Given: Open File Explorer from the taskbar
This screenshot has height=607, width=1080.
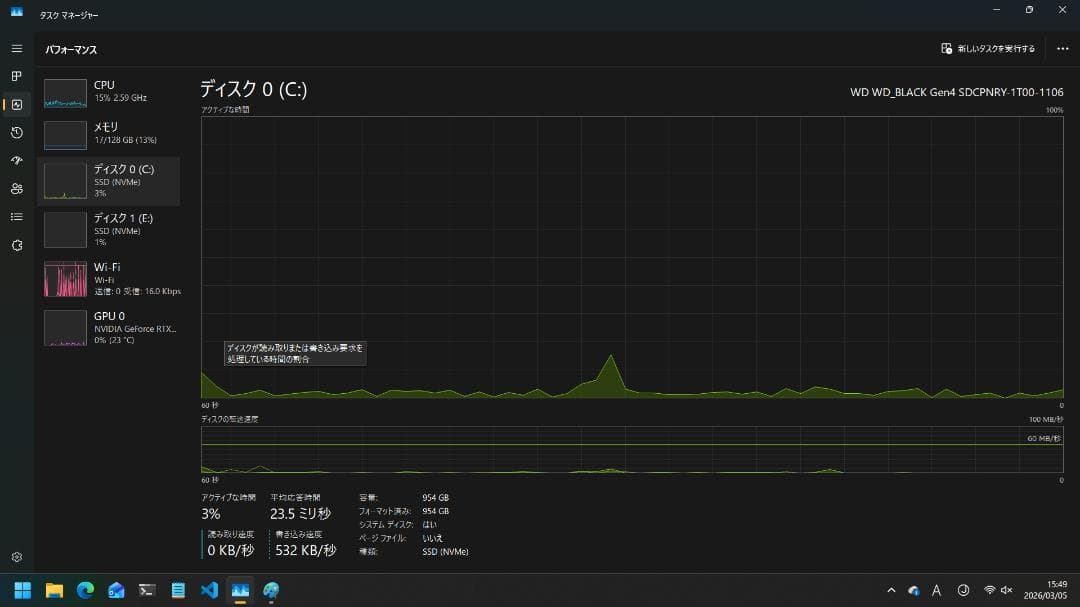Looking at the screenshot, I should coord(54,590).
